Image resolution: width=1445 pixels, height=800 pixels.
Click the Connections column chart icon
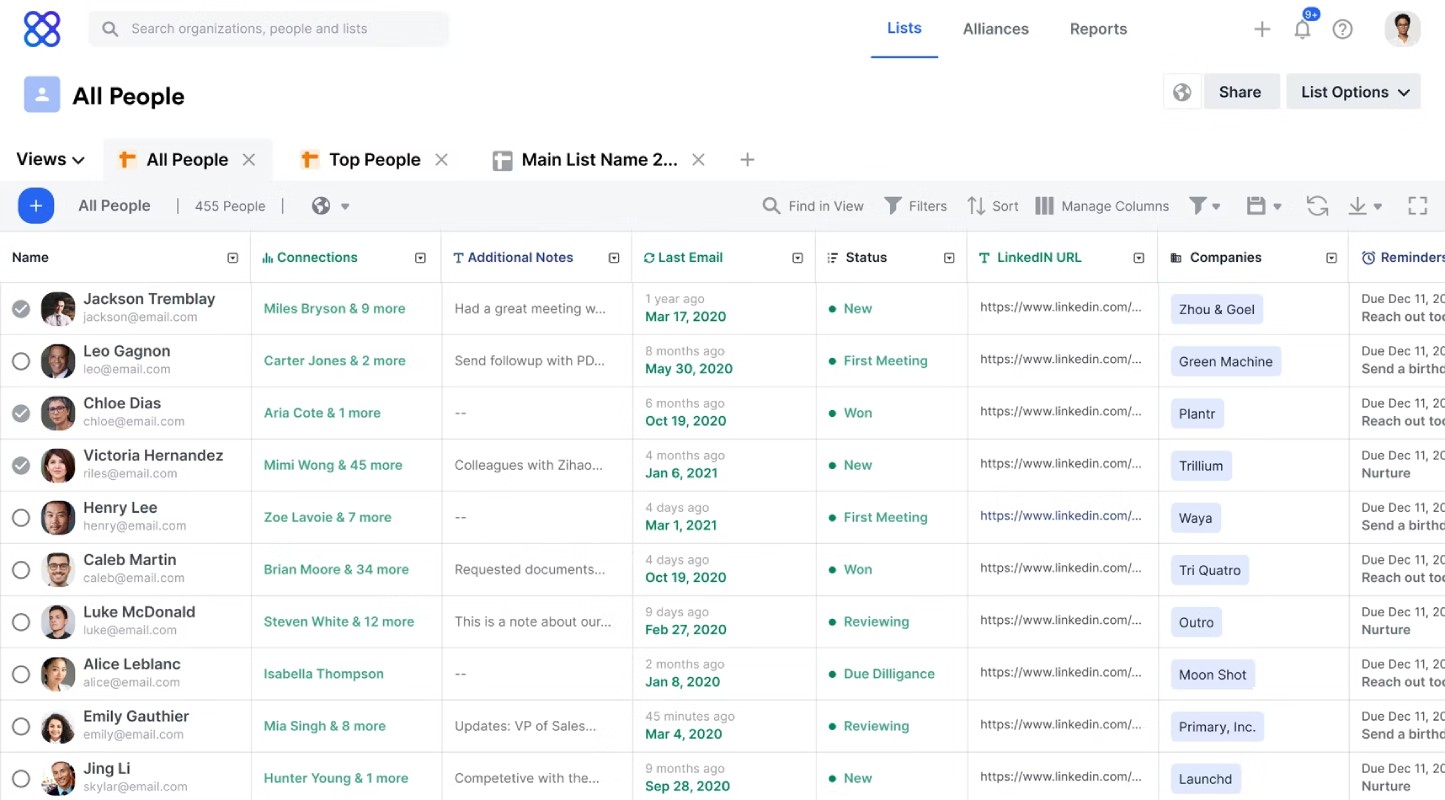pos(268,258)
